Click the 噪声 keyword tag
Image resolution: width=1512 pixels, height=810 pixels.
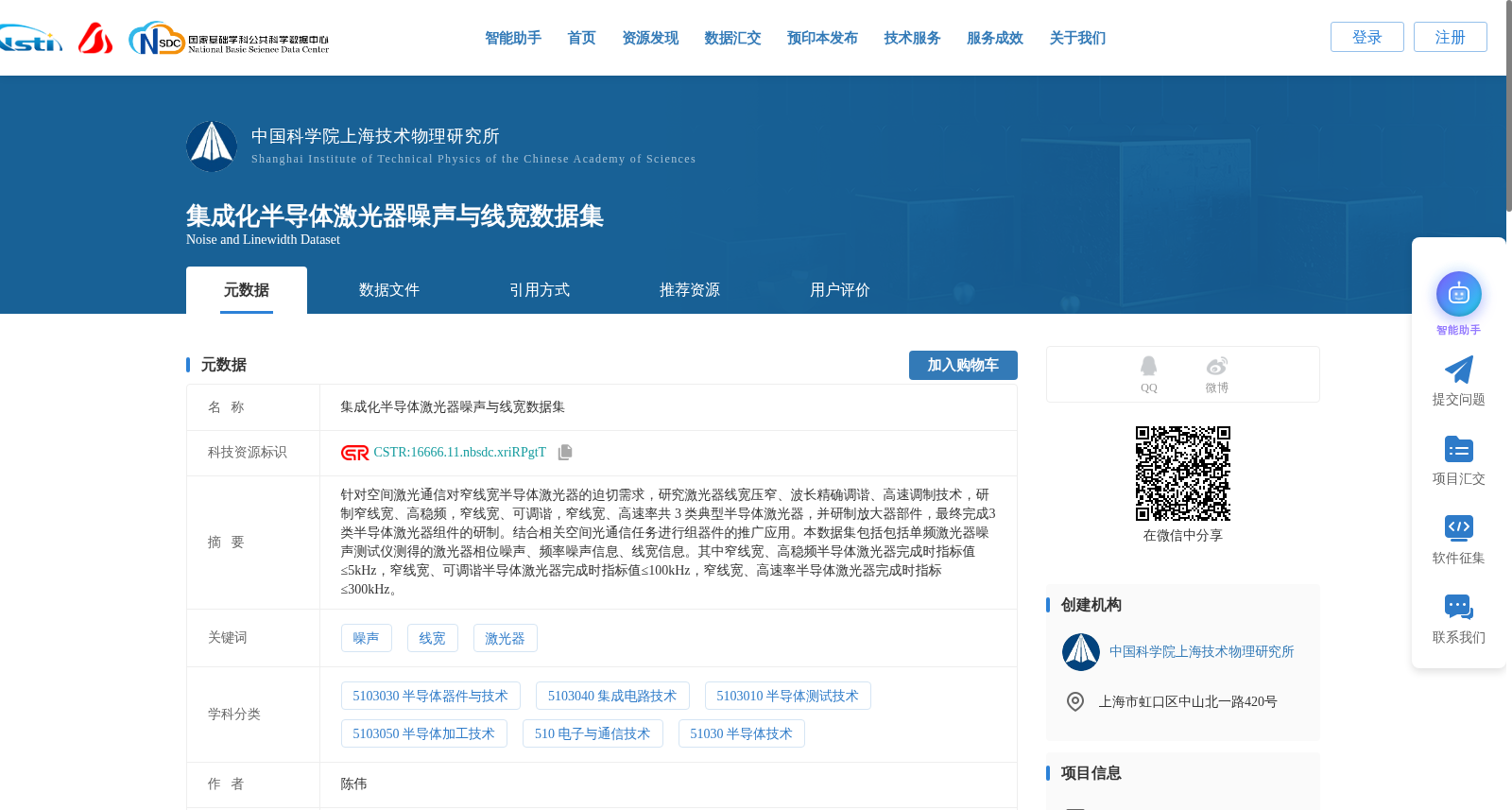coord(367,638)
